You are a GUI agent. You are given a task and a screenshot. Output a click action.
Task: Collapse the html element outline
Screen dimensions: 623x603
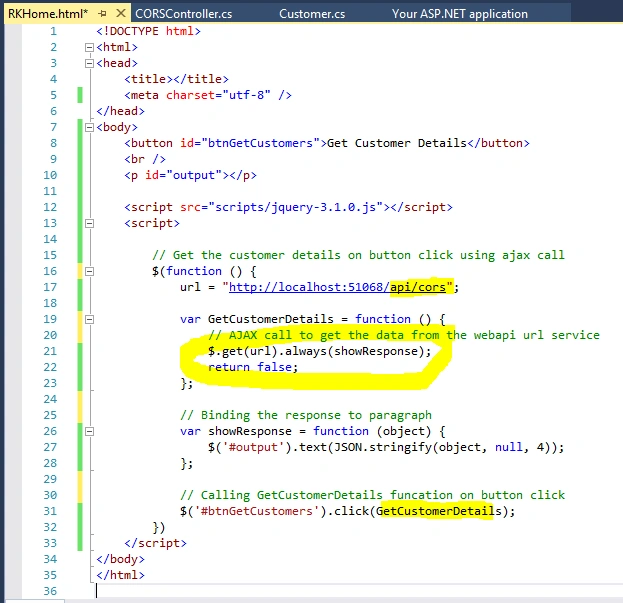89,47
